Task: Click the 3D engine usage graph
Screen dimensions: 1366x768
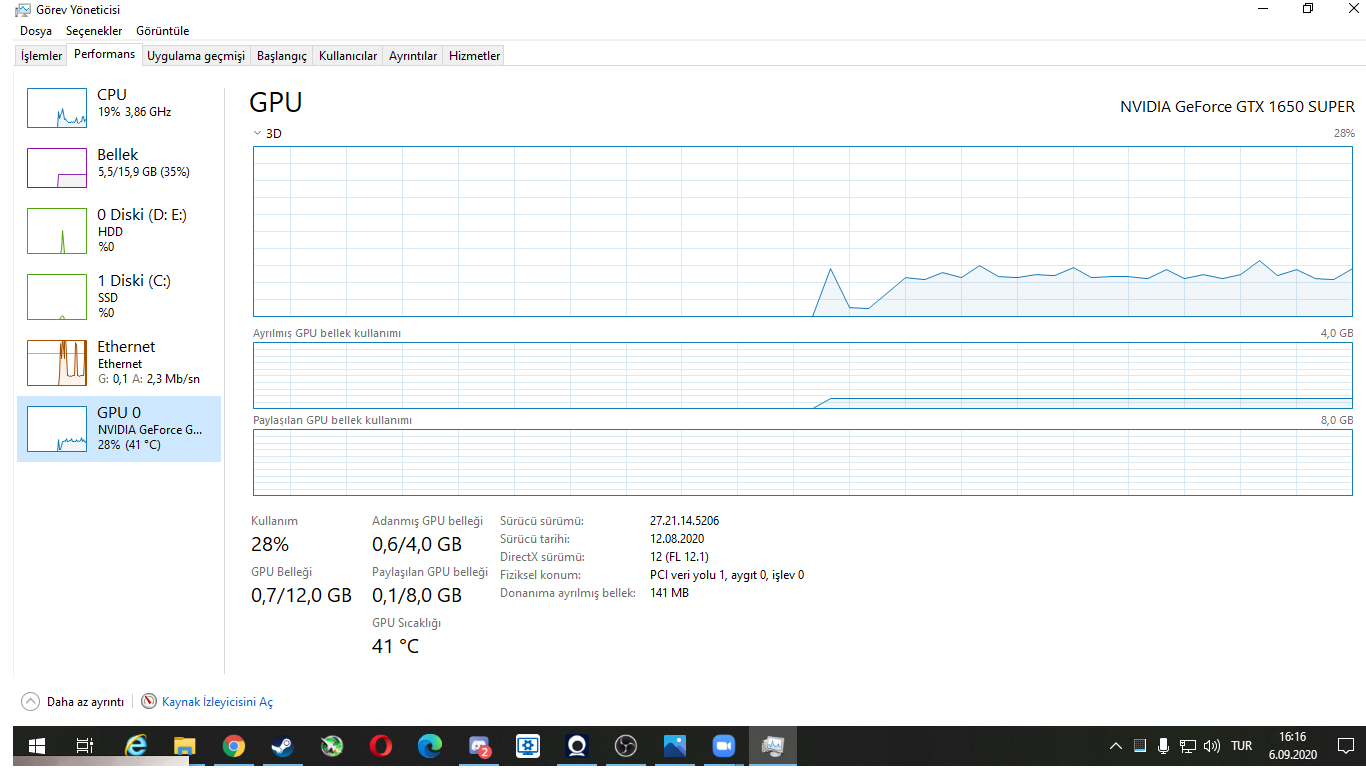Action: (x=803, y=232)
